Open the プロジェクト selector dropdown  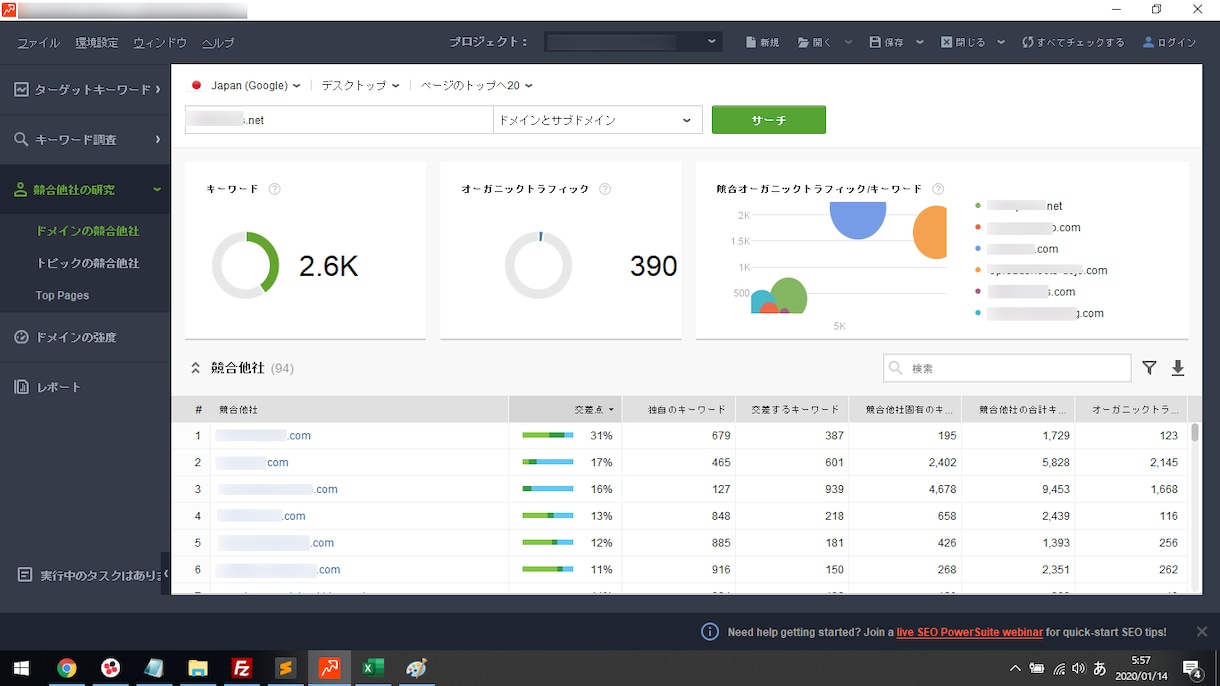click(x=633, y=42)
